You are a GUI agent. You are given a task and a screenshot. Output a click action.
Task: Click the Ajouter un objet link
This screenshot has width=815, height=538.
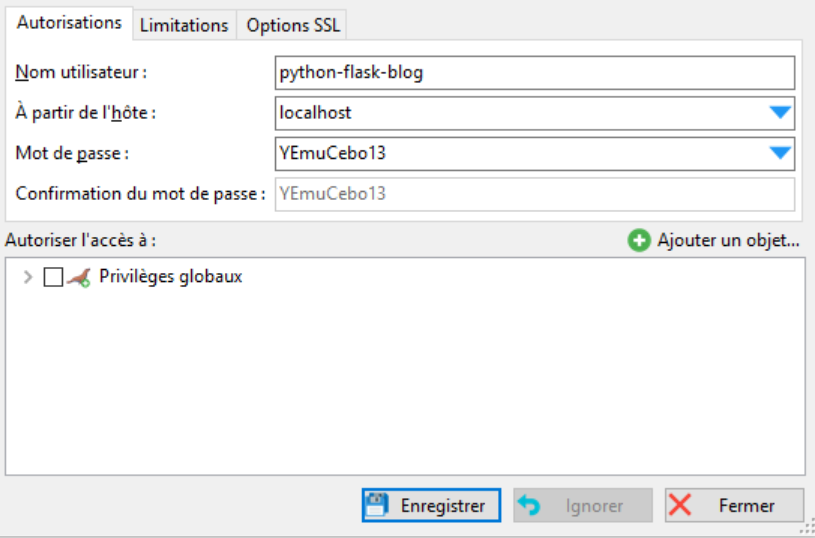coord(728,241)
